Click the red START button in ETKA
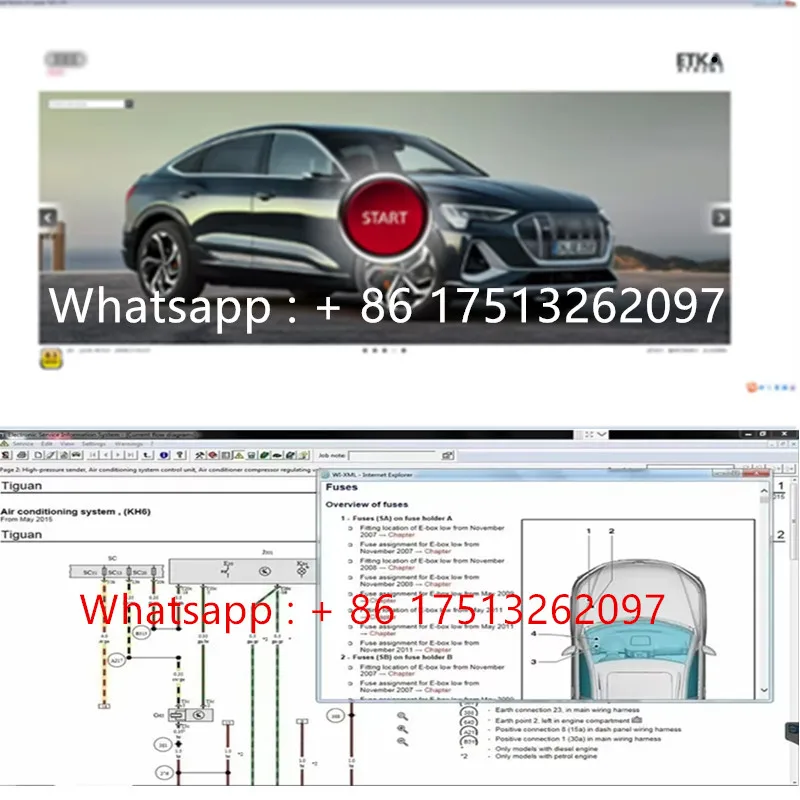800x800 pixels. (x=385, y=217)
